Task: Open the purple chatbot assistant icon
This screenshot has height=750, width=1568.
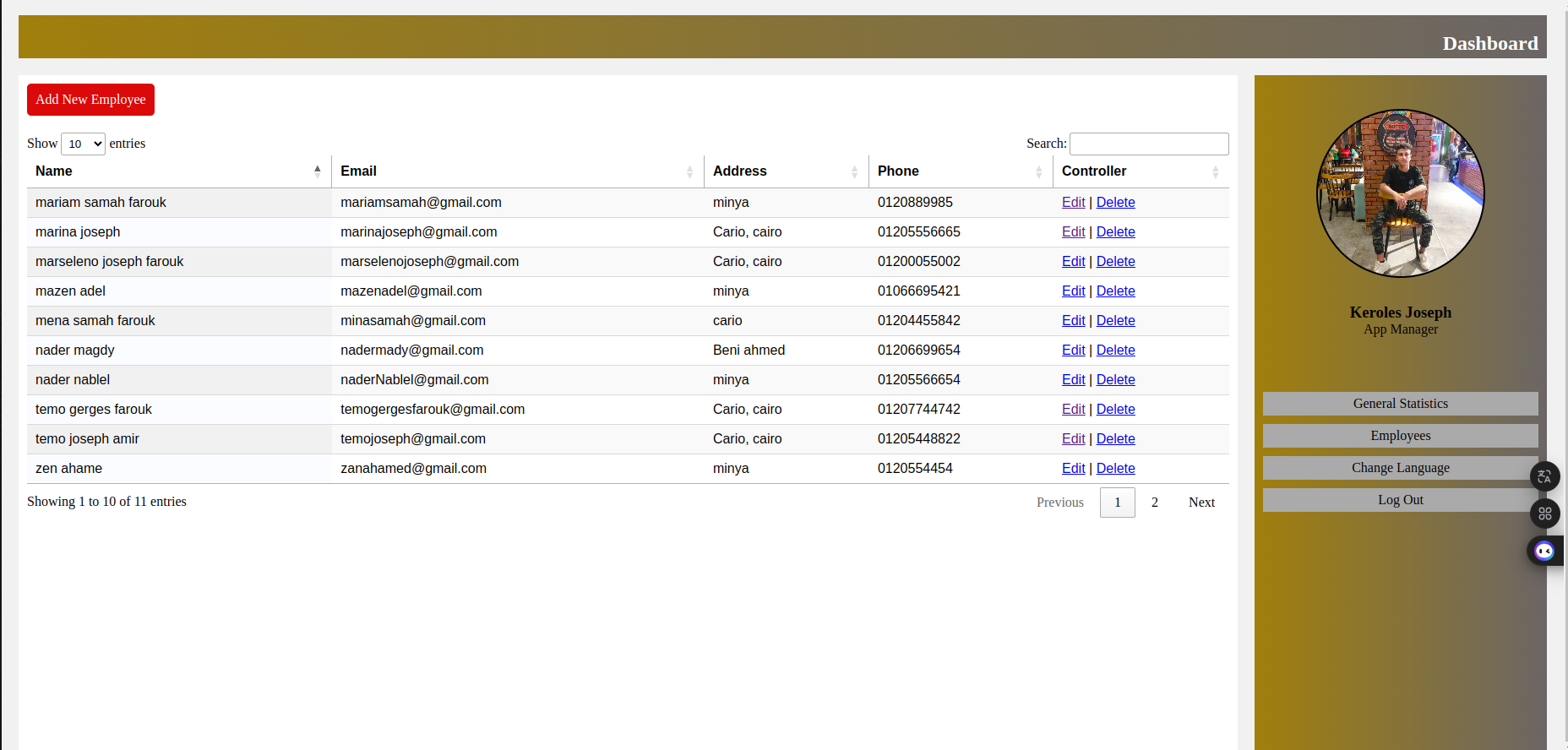Action: tap(1544, 551)
